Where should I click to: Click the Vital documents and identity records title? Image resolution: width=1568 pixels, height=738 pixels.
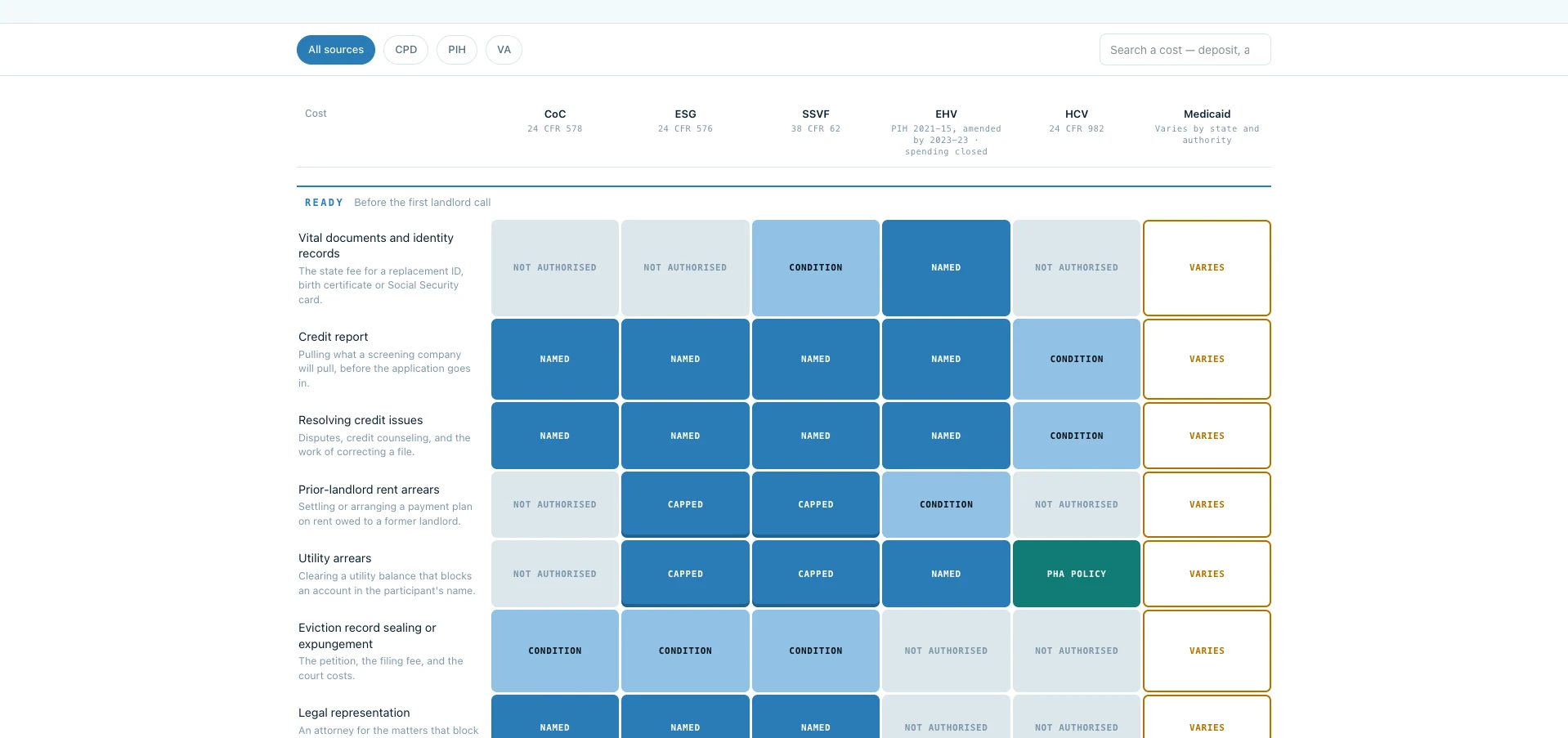(x=376, y=245)
